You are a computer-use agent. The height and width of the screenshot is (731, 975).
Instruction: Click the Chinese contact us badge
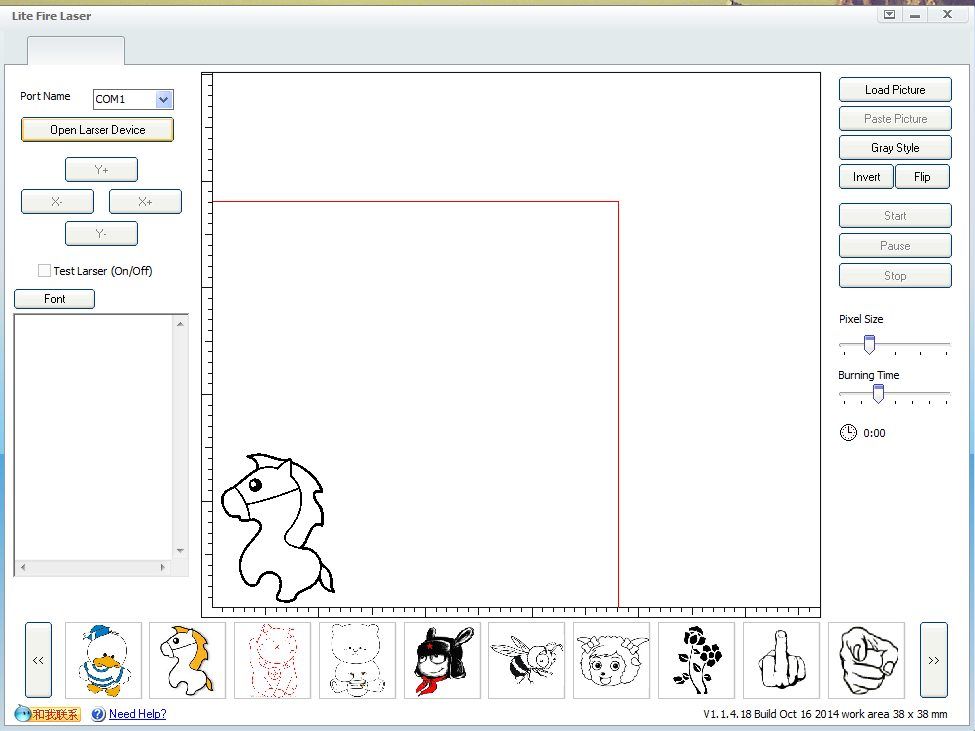48,714
